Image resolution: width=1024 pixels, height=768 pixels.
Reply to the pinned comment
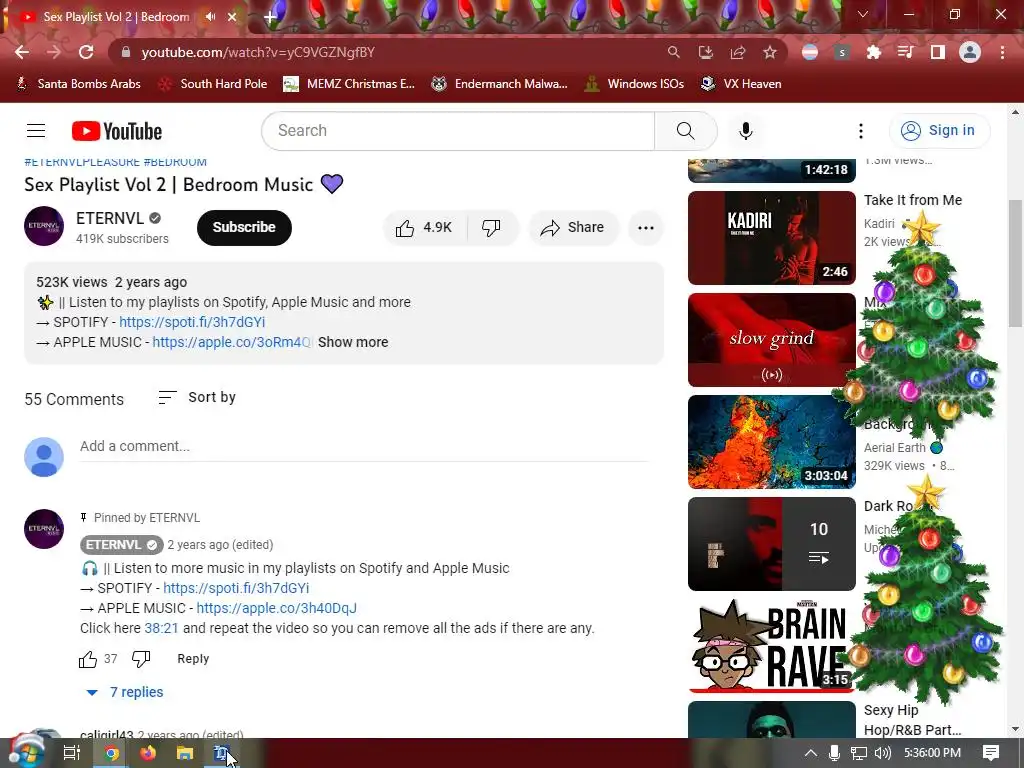pyautogui.click(x=193, y=659)
